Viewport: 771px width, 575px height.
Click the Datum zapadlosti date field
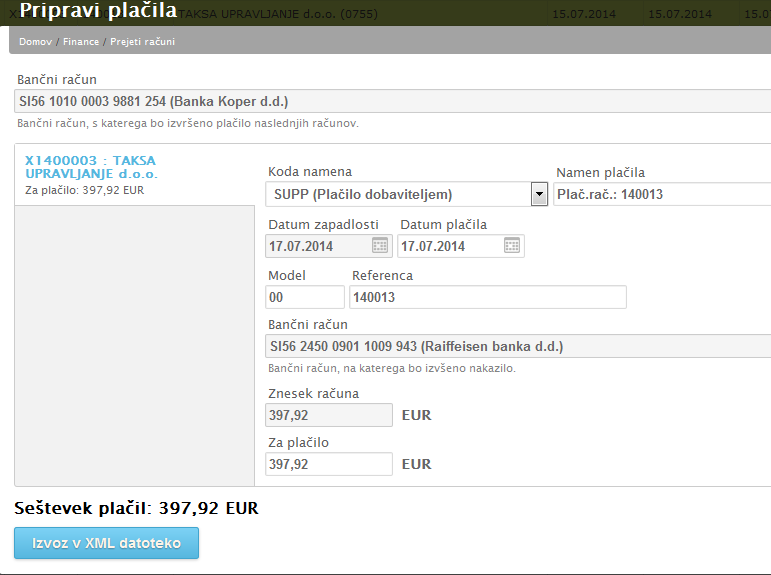click(317, 246)
